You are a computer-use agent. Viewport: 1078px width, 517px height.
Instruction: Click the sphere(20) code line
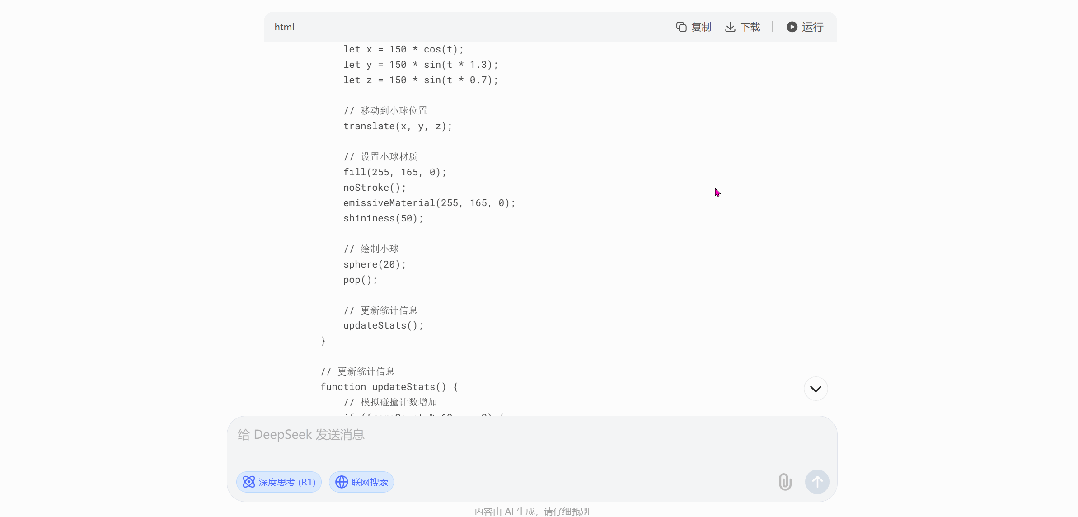[x=375, y=264]
